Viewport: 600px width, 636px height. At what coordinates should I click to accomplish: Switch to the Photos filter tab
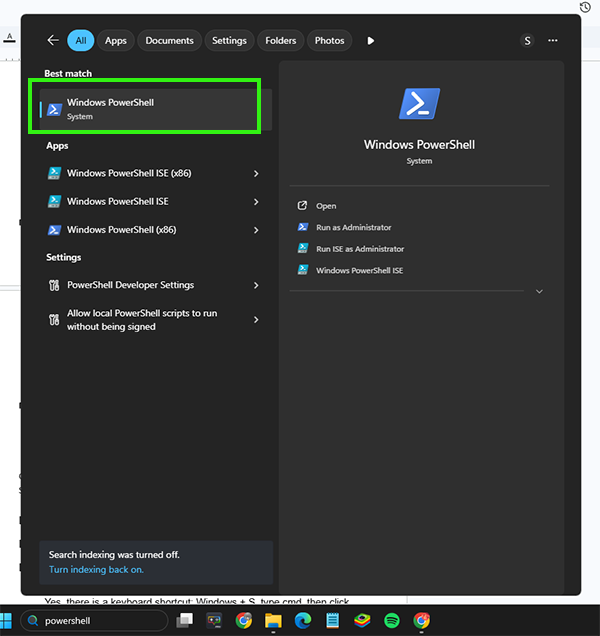[329, 41]
